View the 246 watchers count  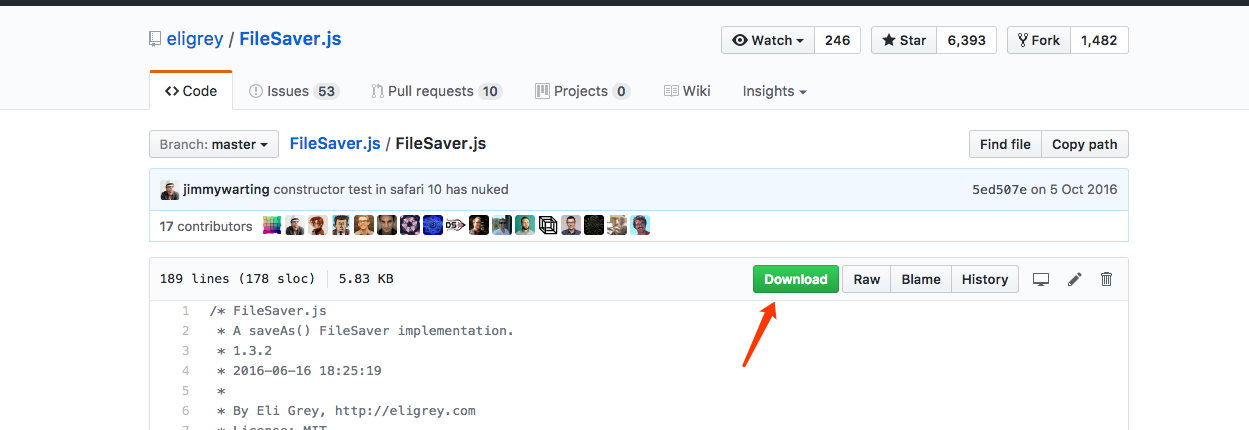(x=838, y=40)
